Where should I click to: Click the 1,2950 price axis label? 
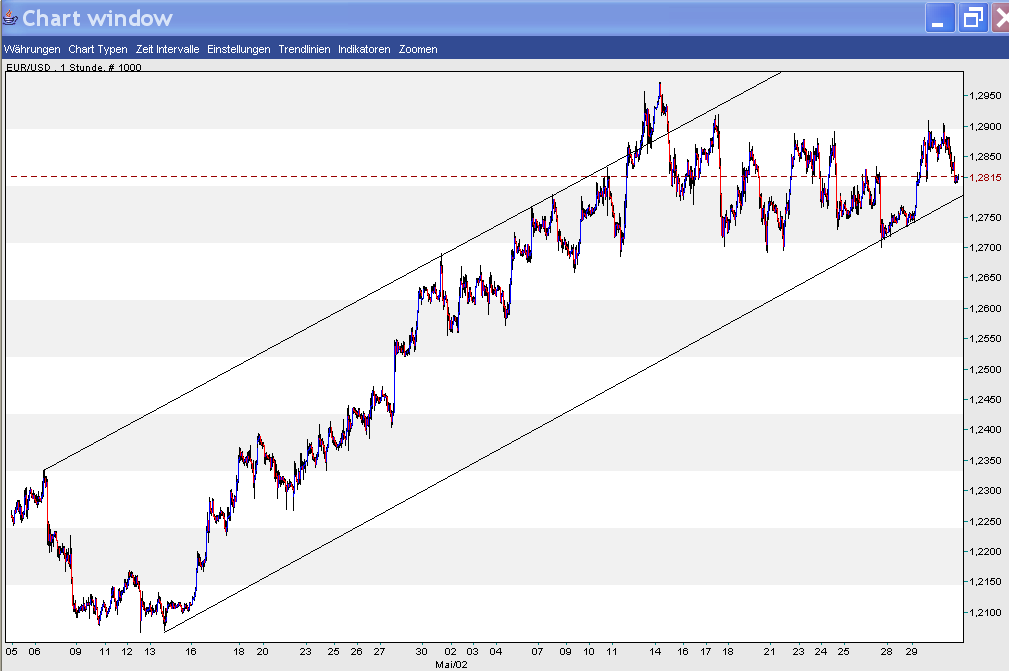coord(988,96)
